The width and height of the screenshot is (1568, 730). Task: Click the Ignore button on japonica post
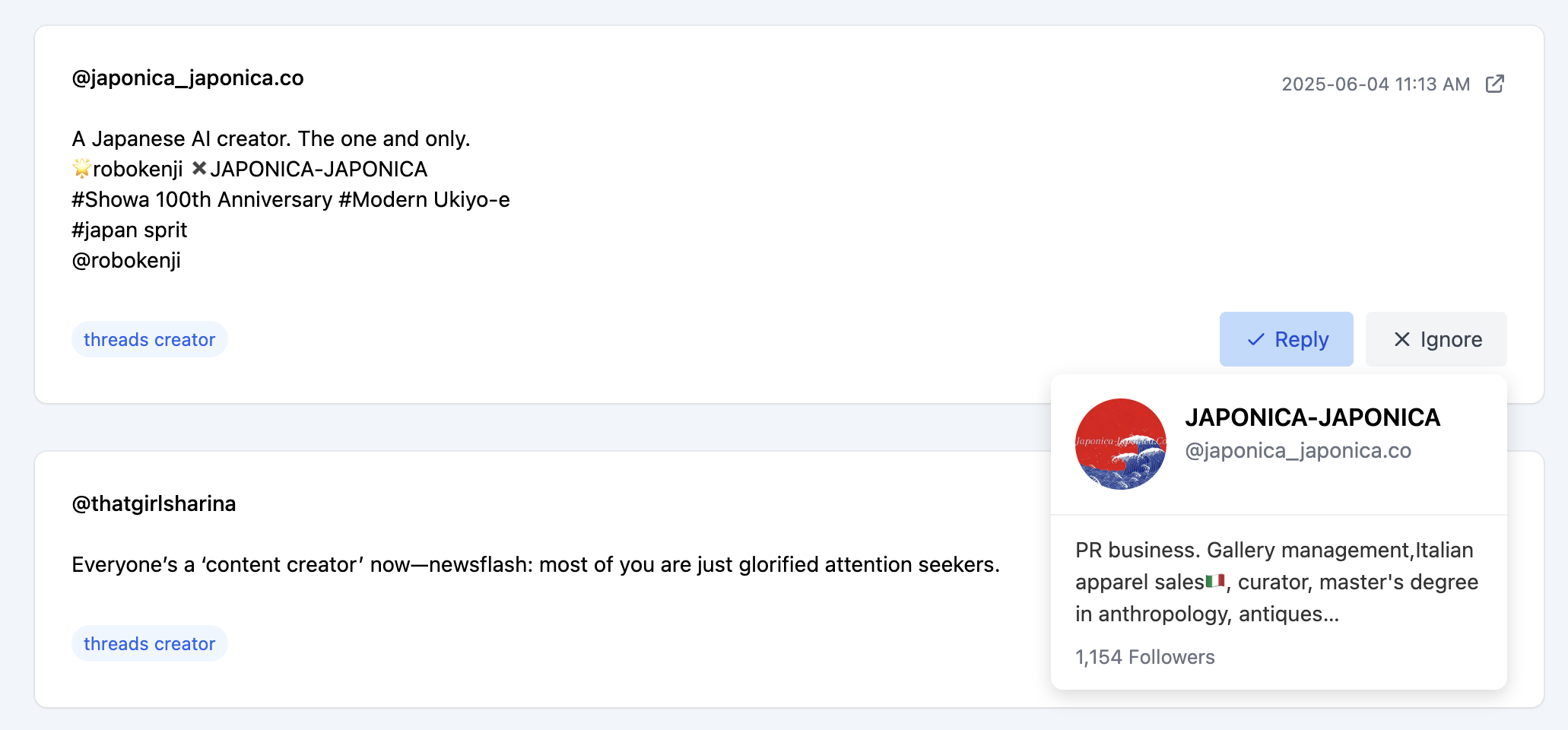[x=1436, y=339]
